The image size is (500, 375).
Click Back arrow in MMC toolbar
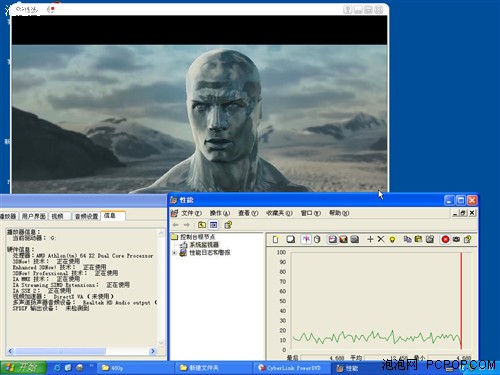point(176,225)
